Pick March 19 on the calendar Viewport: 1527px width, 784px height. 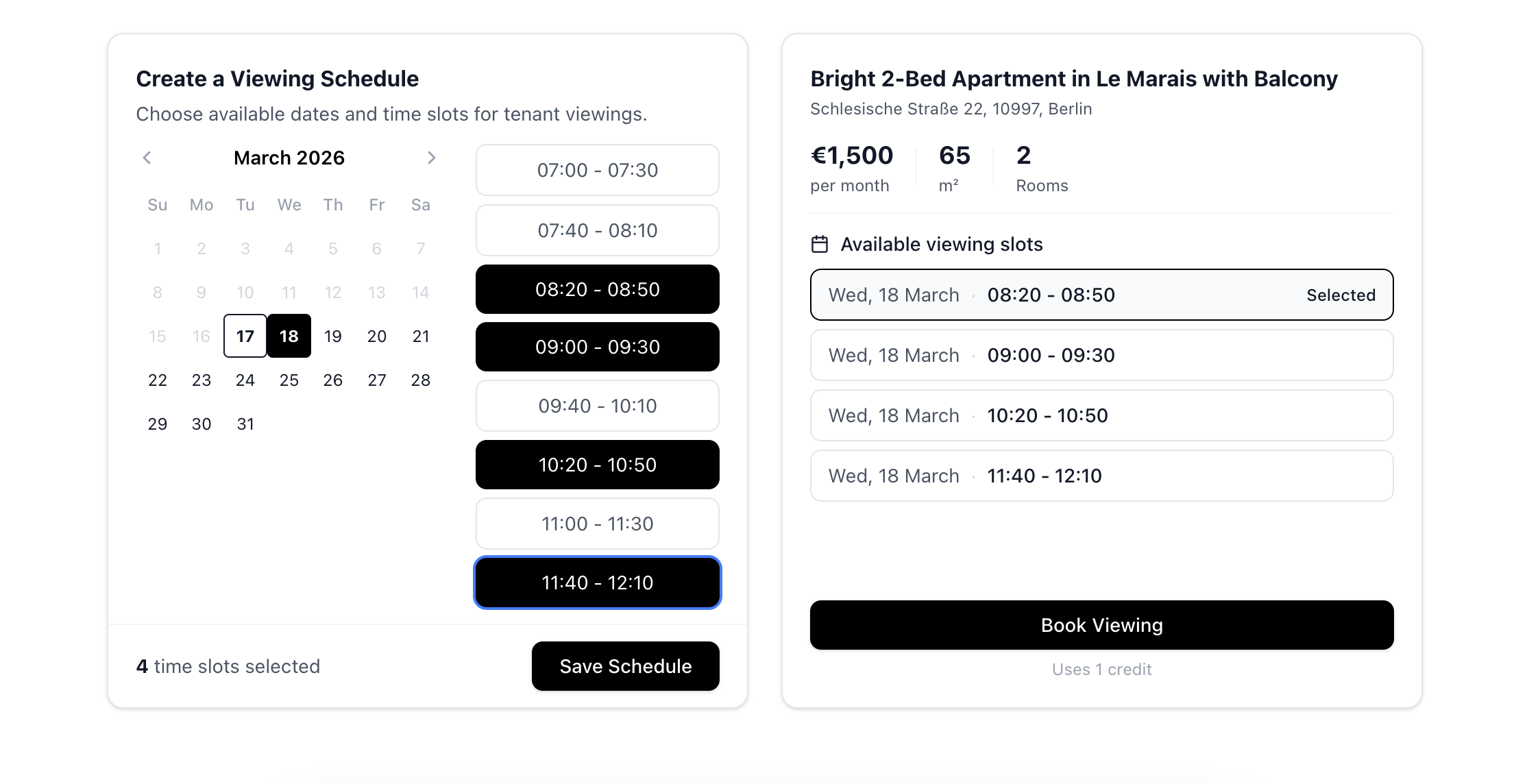[x=333, y=336]
